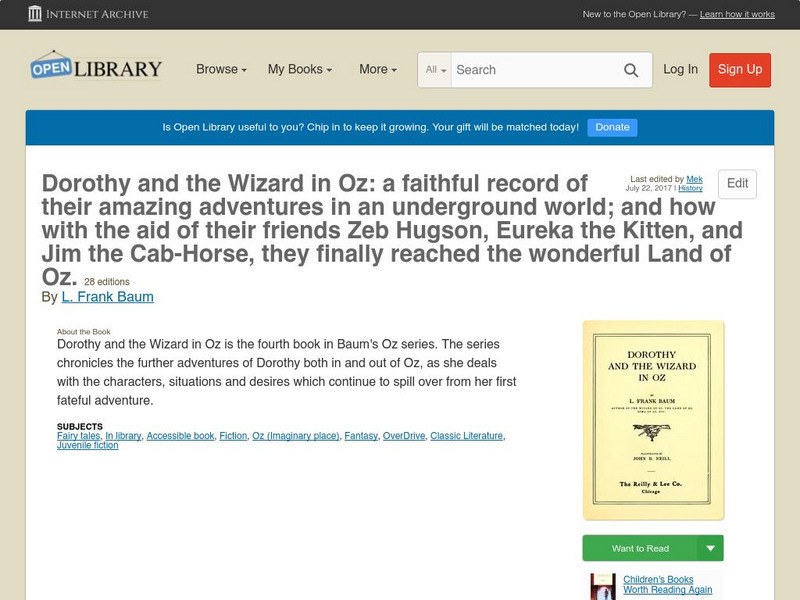Select the Juvenile fiction subject link
Viewport: 800px width, 600px height.
click(87, 445)
